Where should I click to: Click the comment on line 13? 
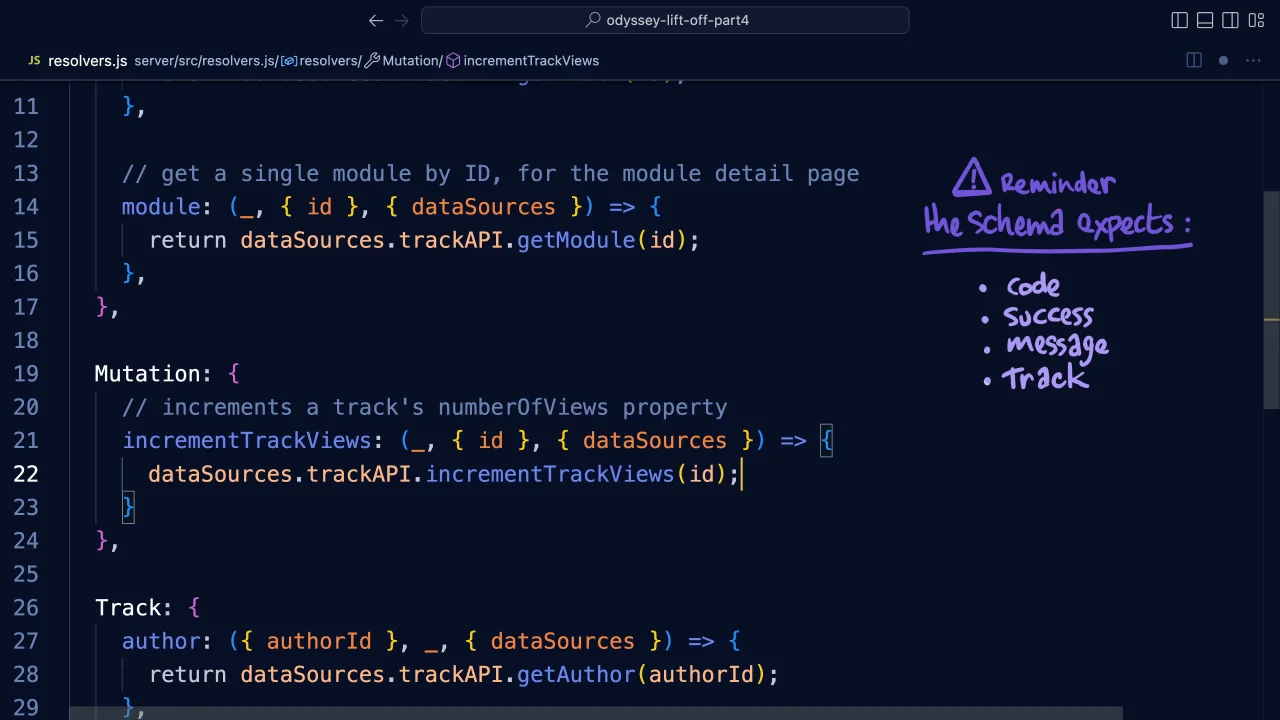(x=490, y=174)
